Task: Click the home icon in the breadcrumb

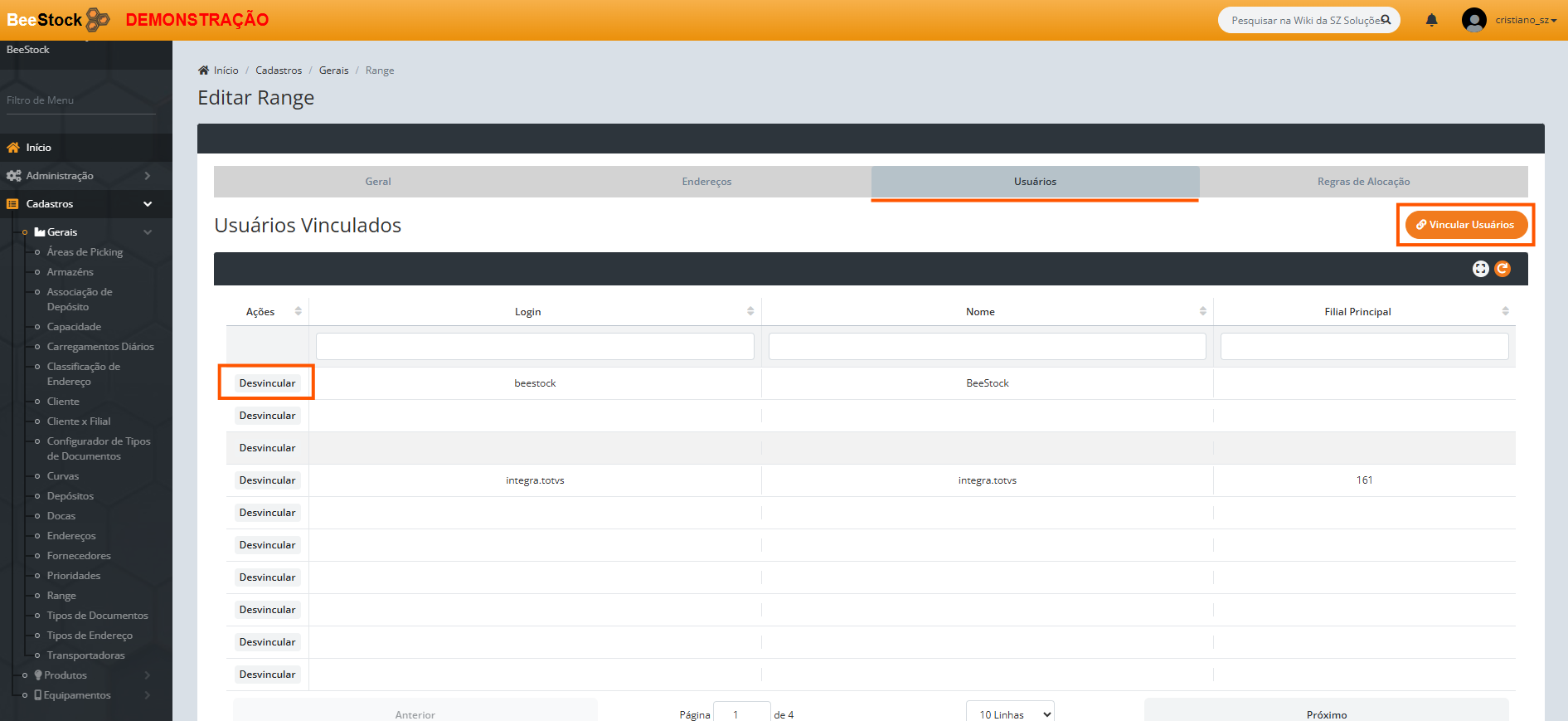Action: click(203, 71)
